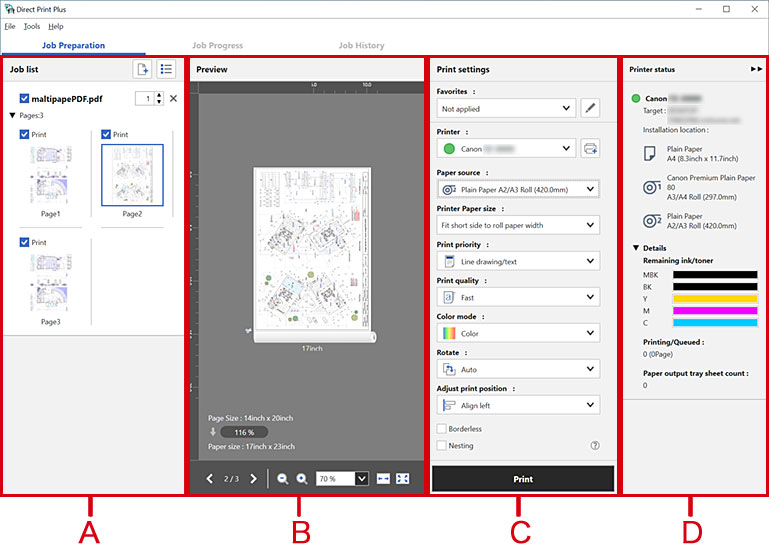Viewport: 769px width, 555px height.
Task: Zoom out the preview with minus magnifier
Action: (x=283, y=479)
